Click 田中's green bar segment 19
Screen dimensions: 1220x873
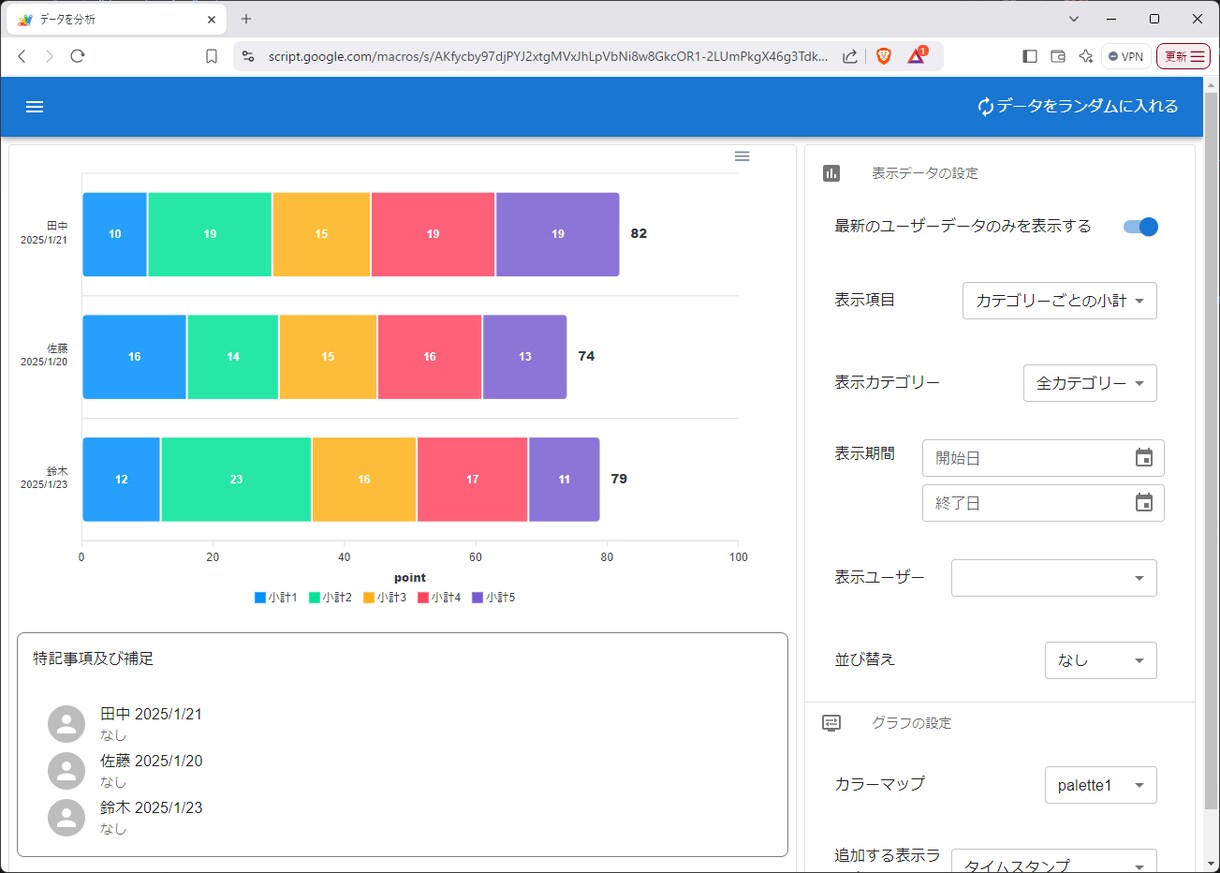(210, 234)
